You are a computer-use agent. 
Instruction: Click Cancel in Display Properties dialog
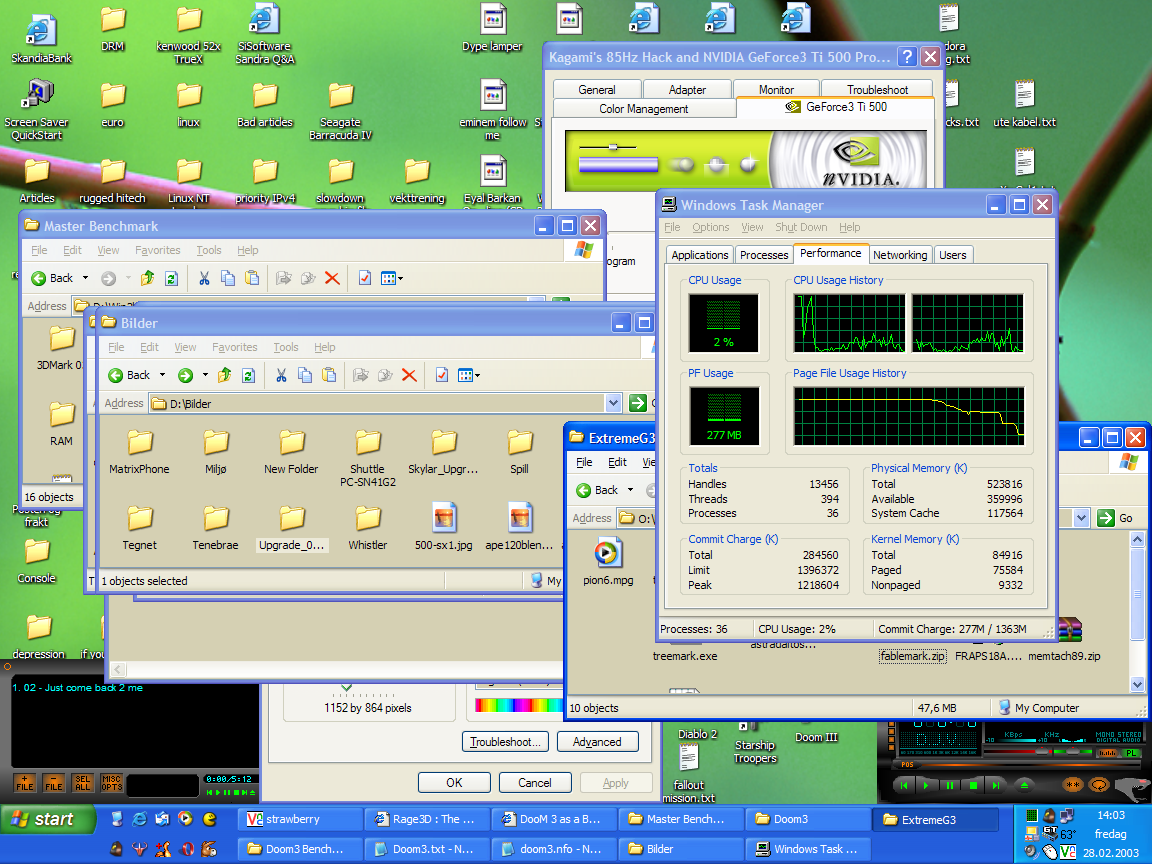535,782
